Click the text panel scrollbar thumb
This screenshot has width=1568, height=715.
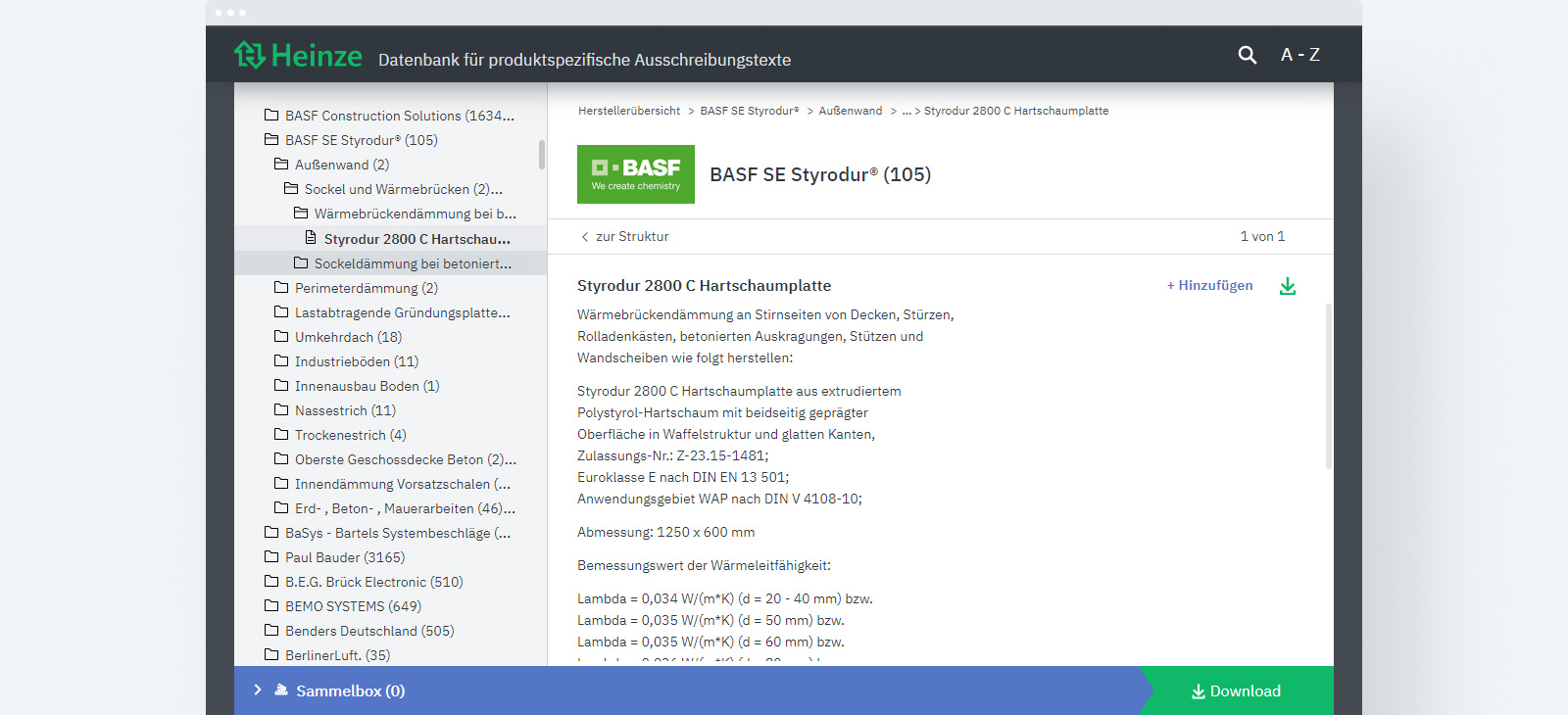click(x=1329, y=387)
